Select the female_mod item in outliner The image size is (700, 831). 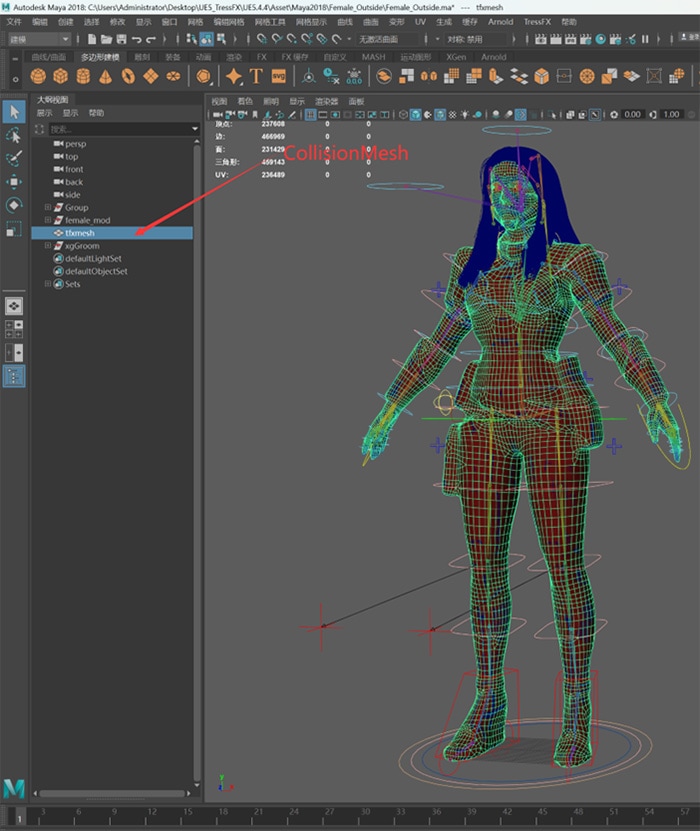(x=88, y=220)
